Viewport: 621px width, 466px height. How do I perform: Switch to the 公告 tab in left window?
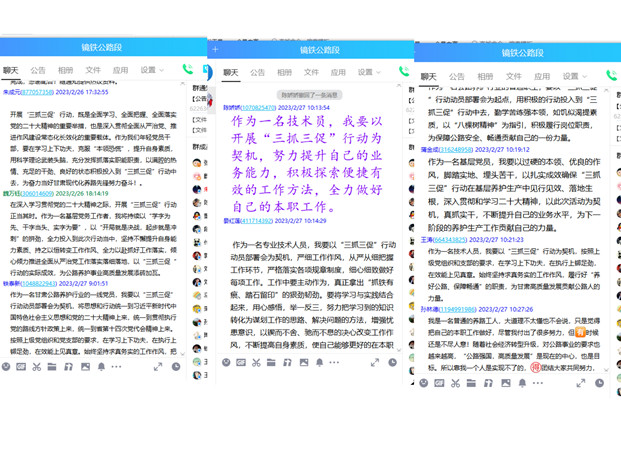[38, 71]
